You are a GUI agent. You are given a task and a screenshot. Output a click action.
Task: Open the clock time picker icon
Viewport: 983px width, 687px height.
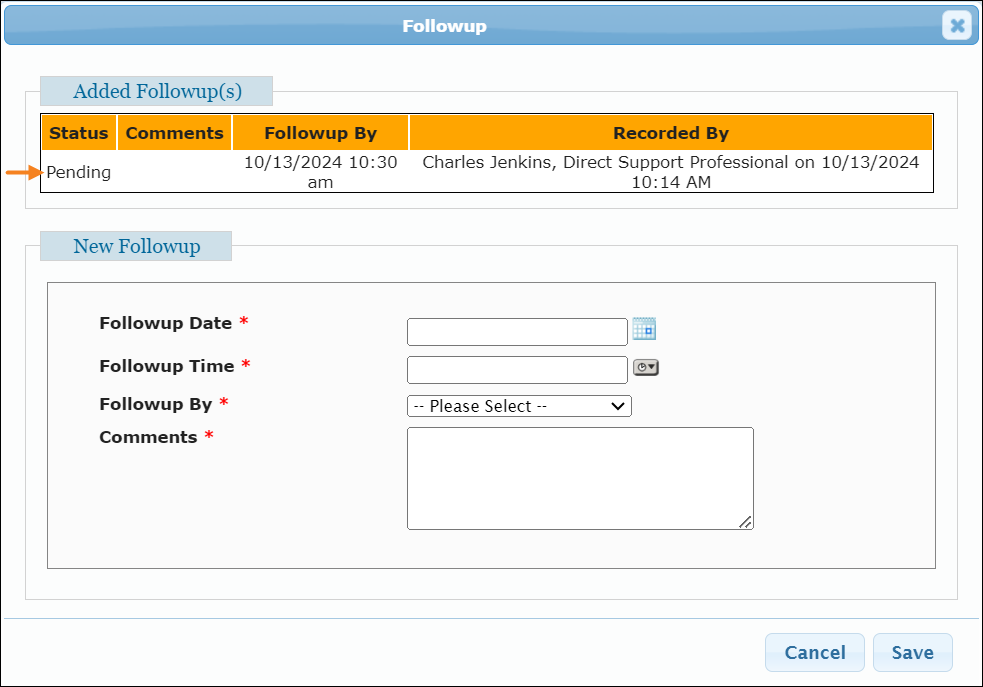646,368
